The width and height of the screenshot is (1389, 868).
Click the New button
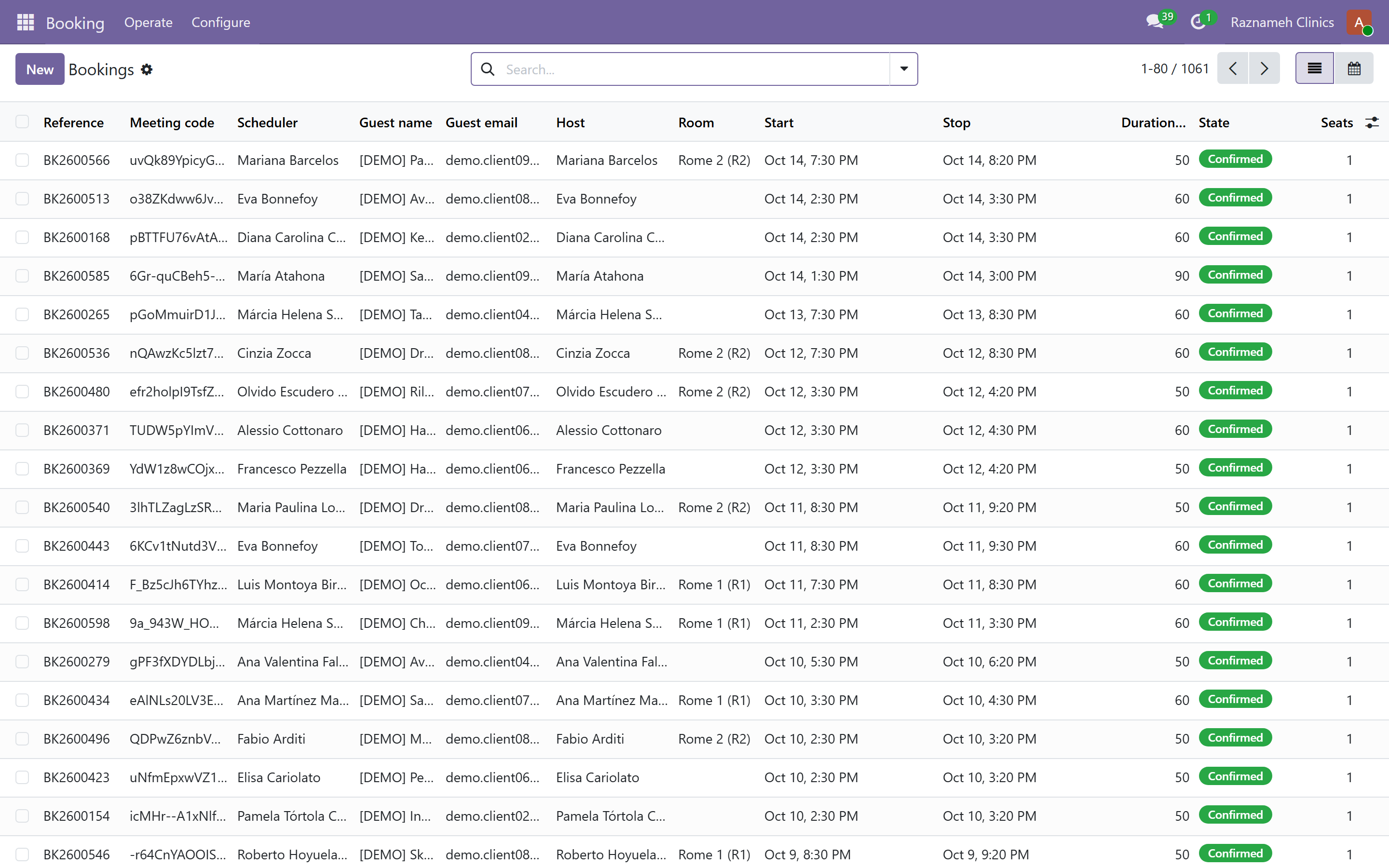click(40, 69)
